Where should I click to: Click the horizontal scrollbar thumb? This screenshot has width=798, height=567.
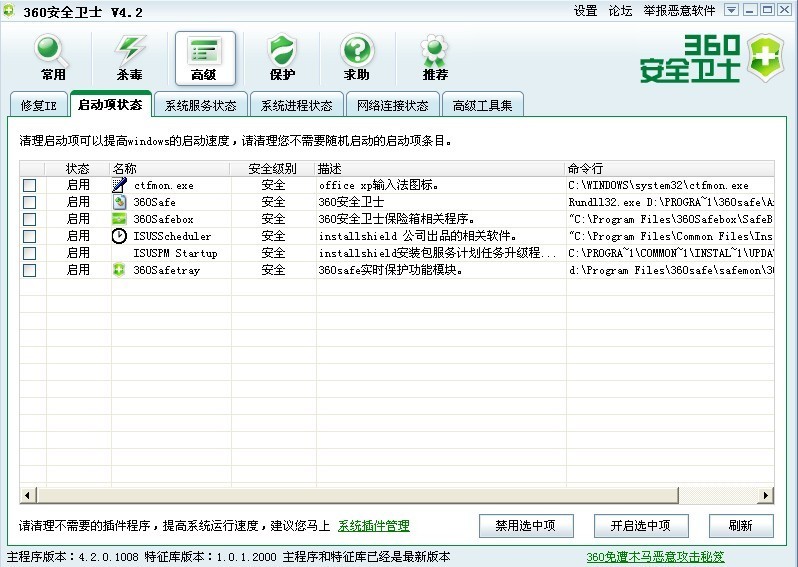(357, 495)
